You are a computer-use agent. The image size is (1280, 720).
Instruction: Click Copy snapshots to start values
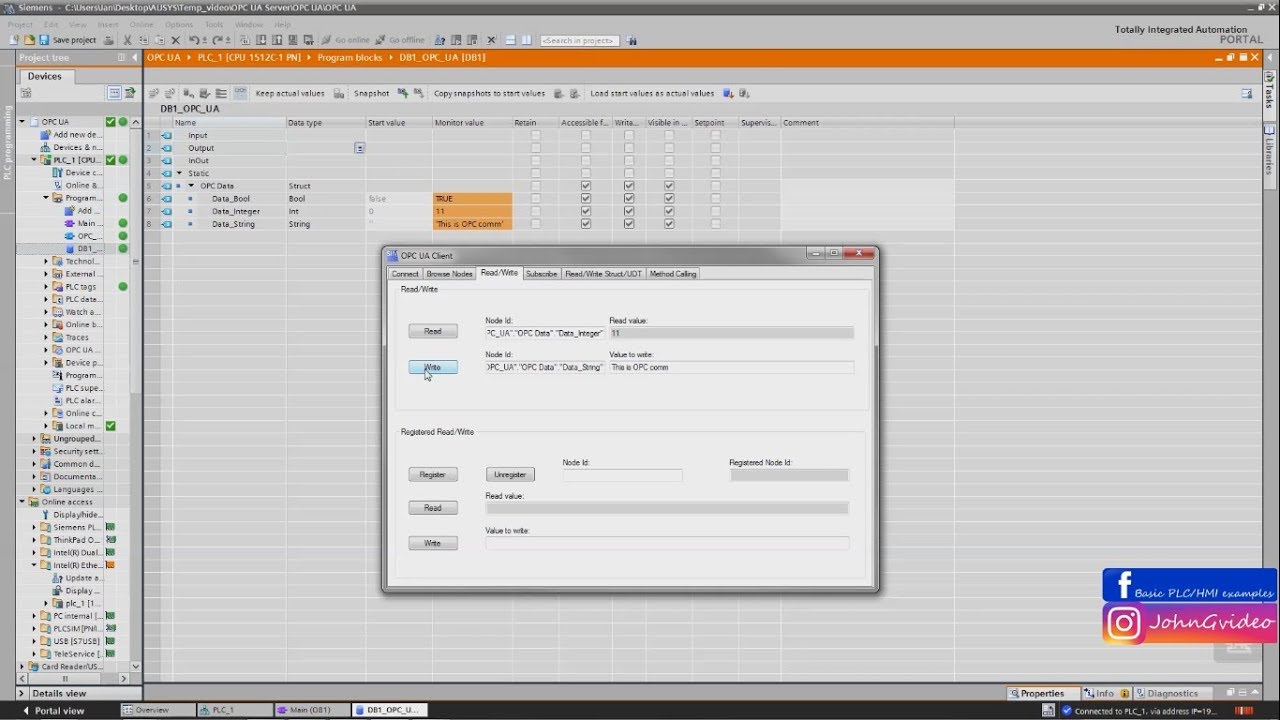point(489,93)
